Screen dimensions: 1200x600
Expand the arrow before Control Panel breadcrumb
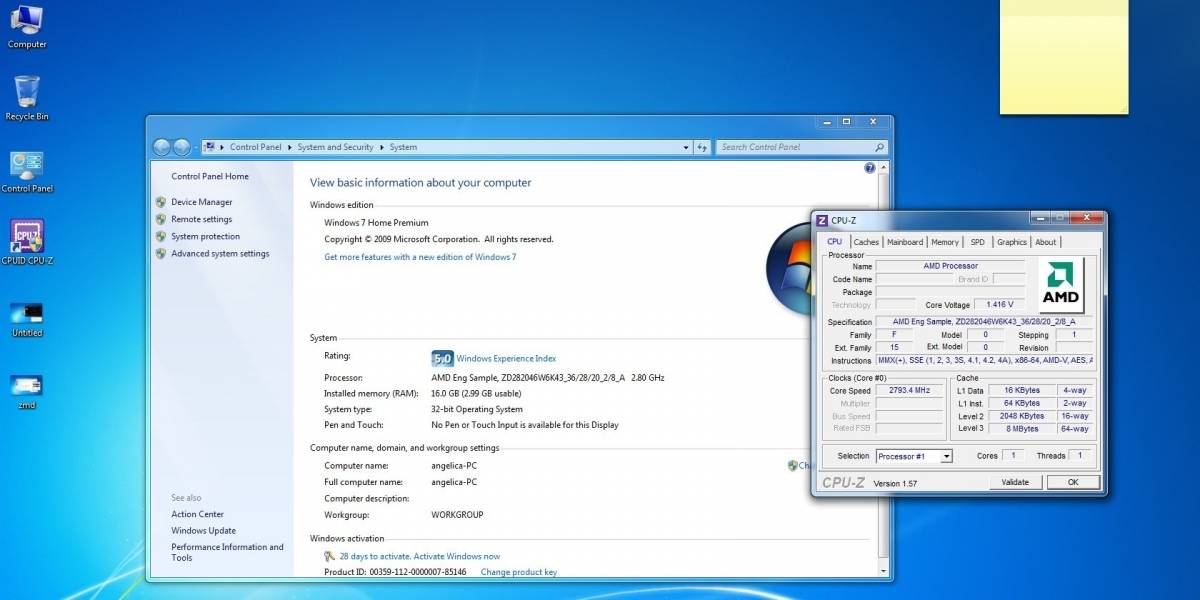[222, 147]
